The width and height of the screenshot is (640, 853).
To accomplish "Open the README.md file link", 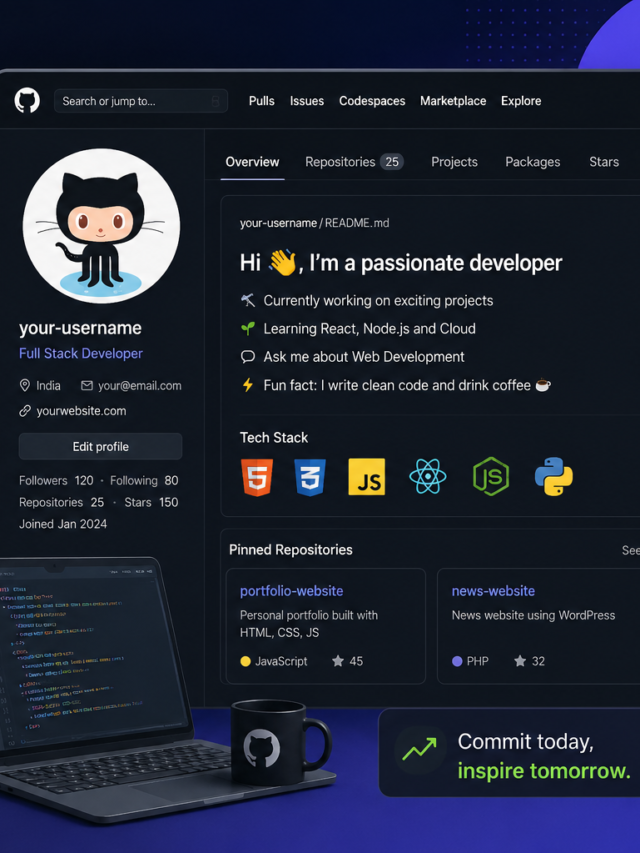I will (x=357, y=223).
